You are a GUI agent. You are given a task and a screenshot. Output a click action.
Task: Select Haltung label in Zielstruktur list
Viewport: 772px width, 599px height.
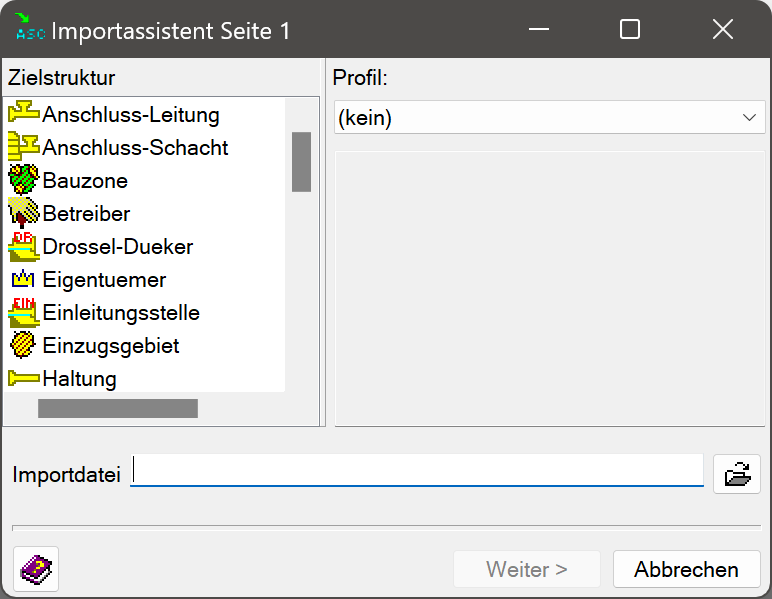(79, 378)
